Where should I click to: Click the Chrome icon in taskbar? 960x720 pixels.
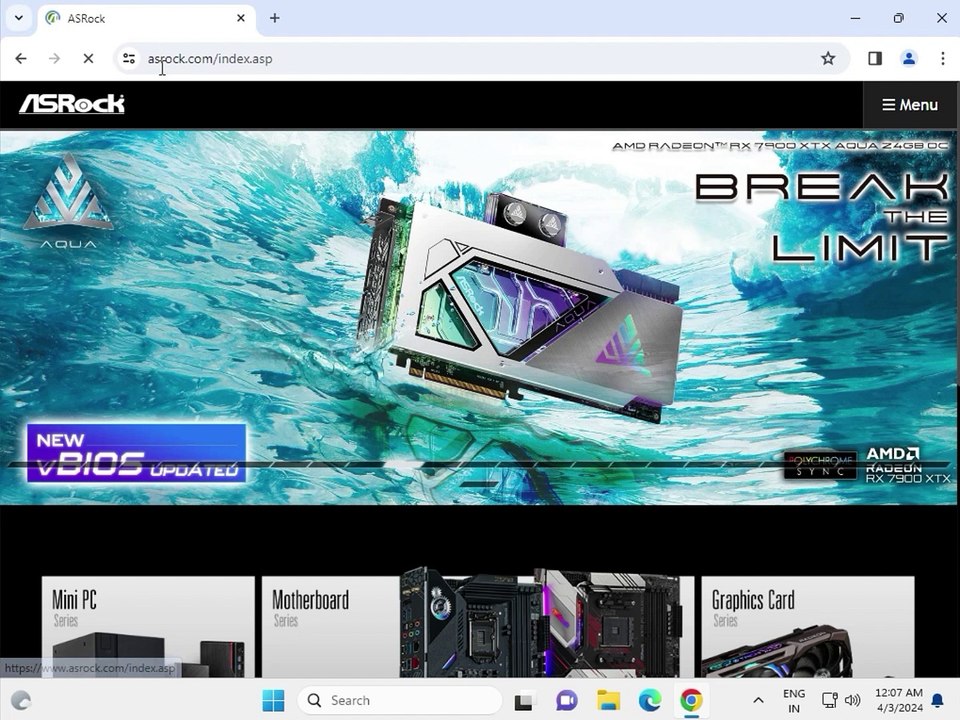pyautogui.click(x=691, y=700)
